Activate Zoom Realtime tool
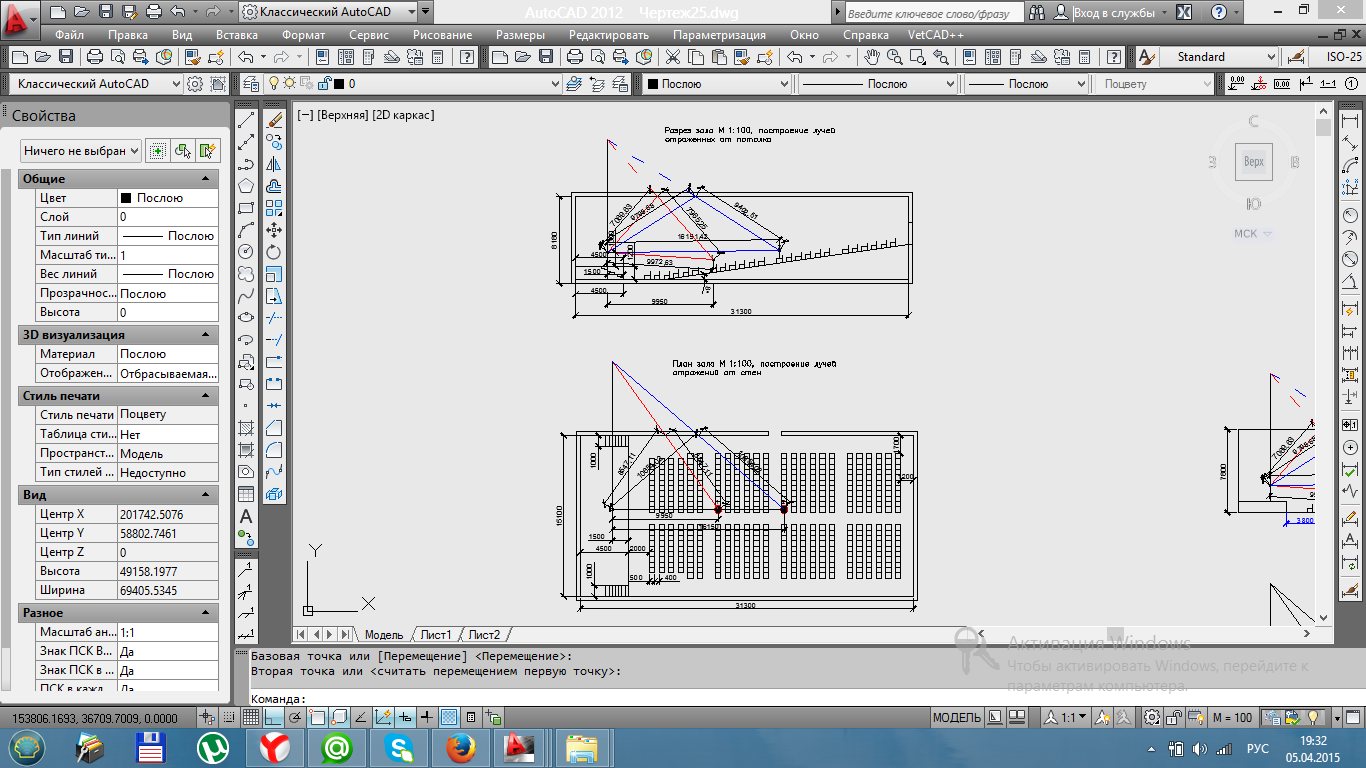 pyautogui.click(x=894, y=57)
